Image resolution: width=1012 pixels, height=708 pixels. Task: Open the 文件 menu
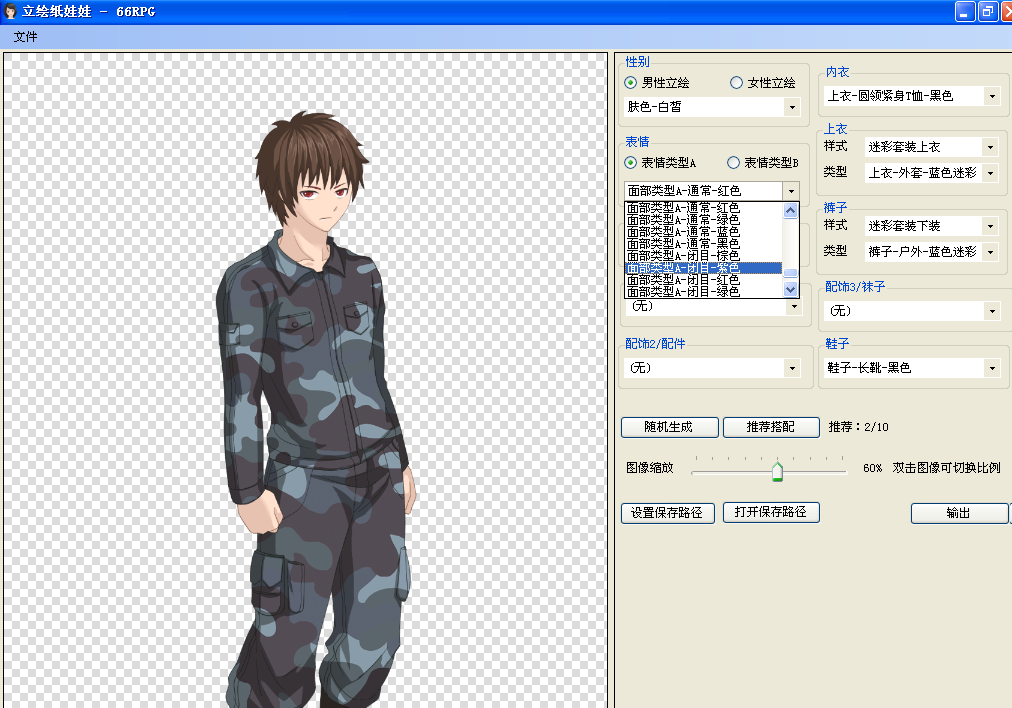point(25,37)
